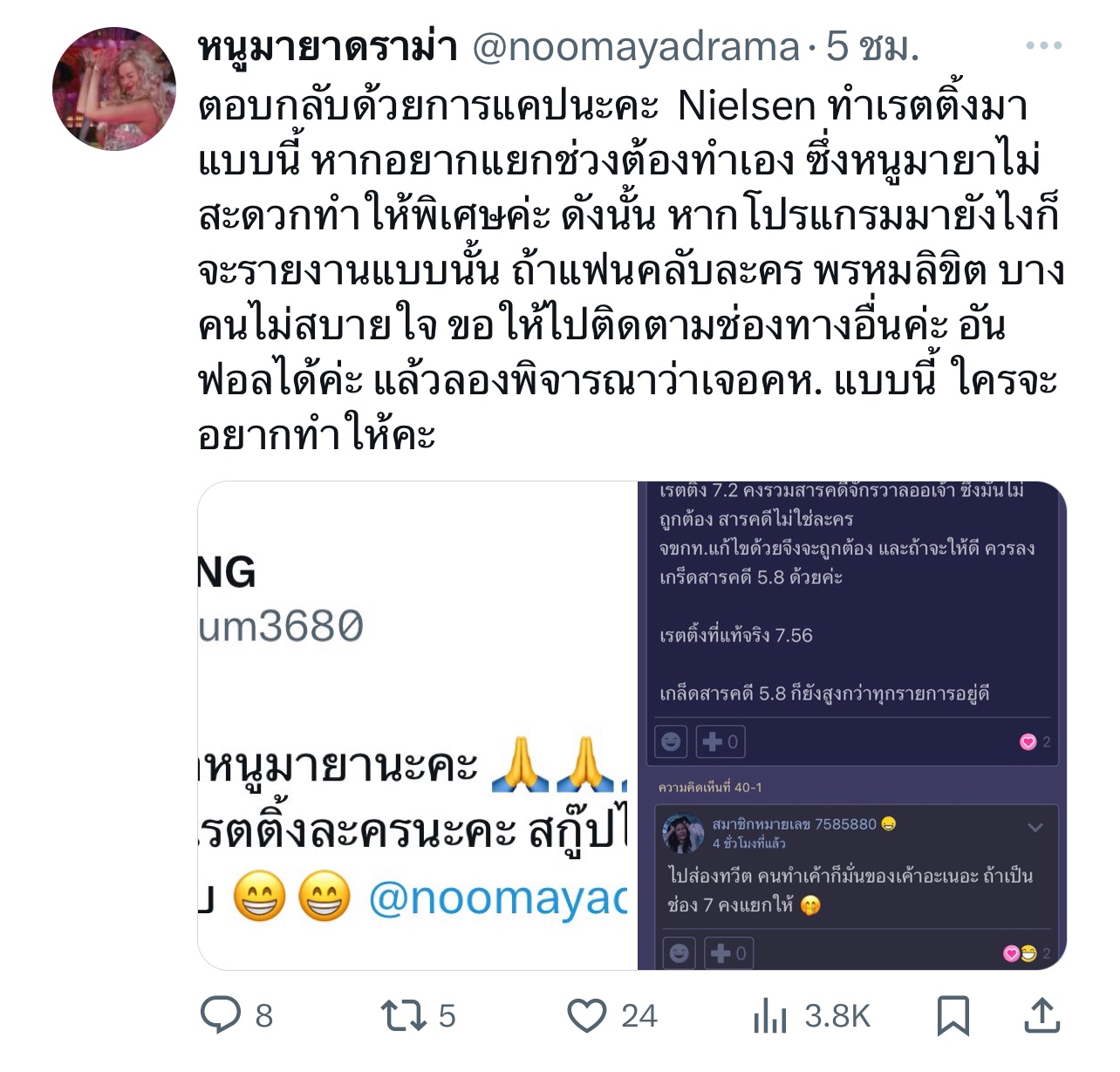Open the left attached image with um3680 text
Screen dimensions: 1120x1072
[x=417, y=726]
